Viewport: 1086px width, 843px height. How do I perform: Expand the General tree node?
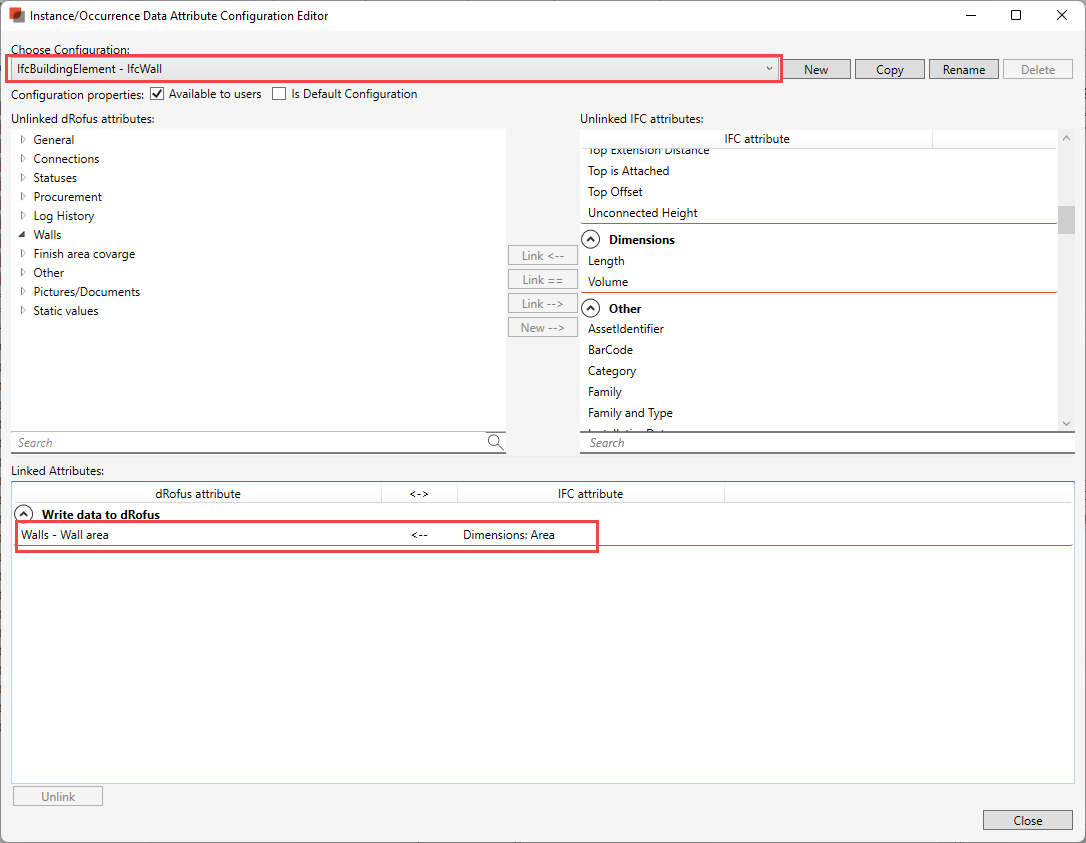[23, 140]
